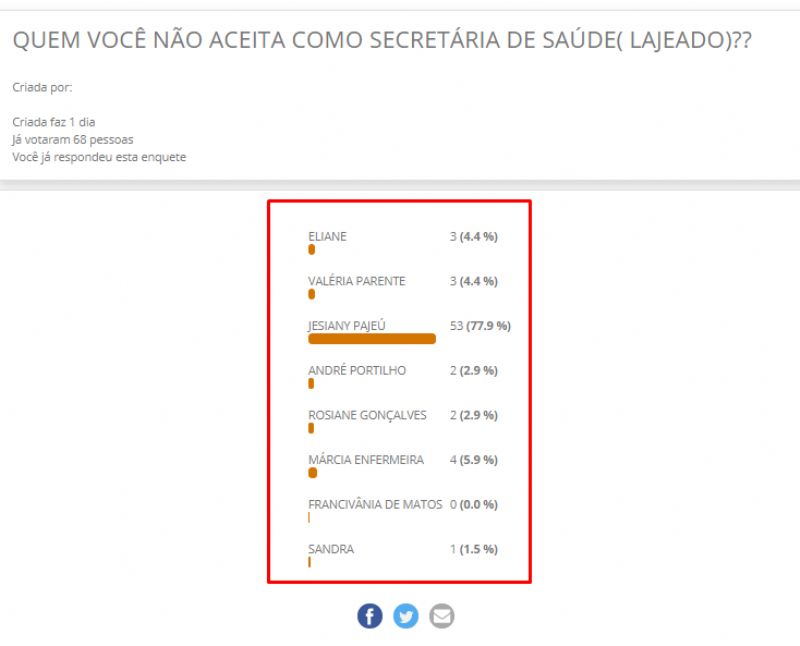
Task: Select the SANDRA poll option
Action: click(331, 549)
